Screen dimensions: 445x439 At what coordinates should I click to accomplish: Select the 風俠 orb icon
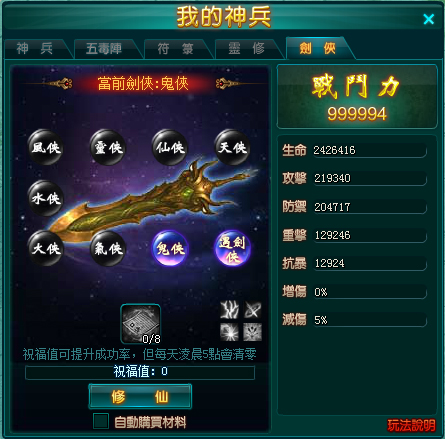point(46,147)
